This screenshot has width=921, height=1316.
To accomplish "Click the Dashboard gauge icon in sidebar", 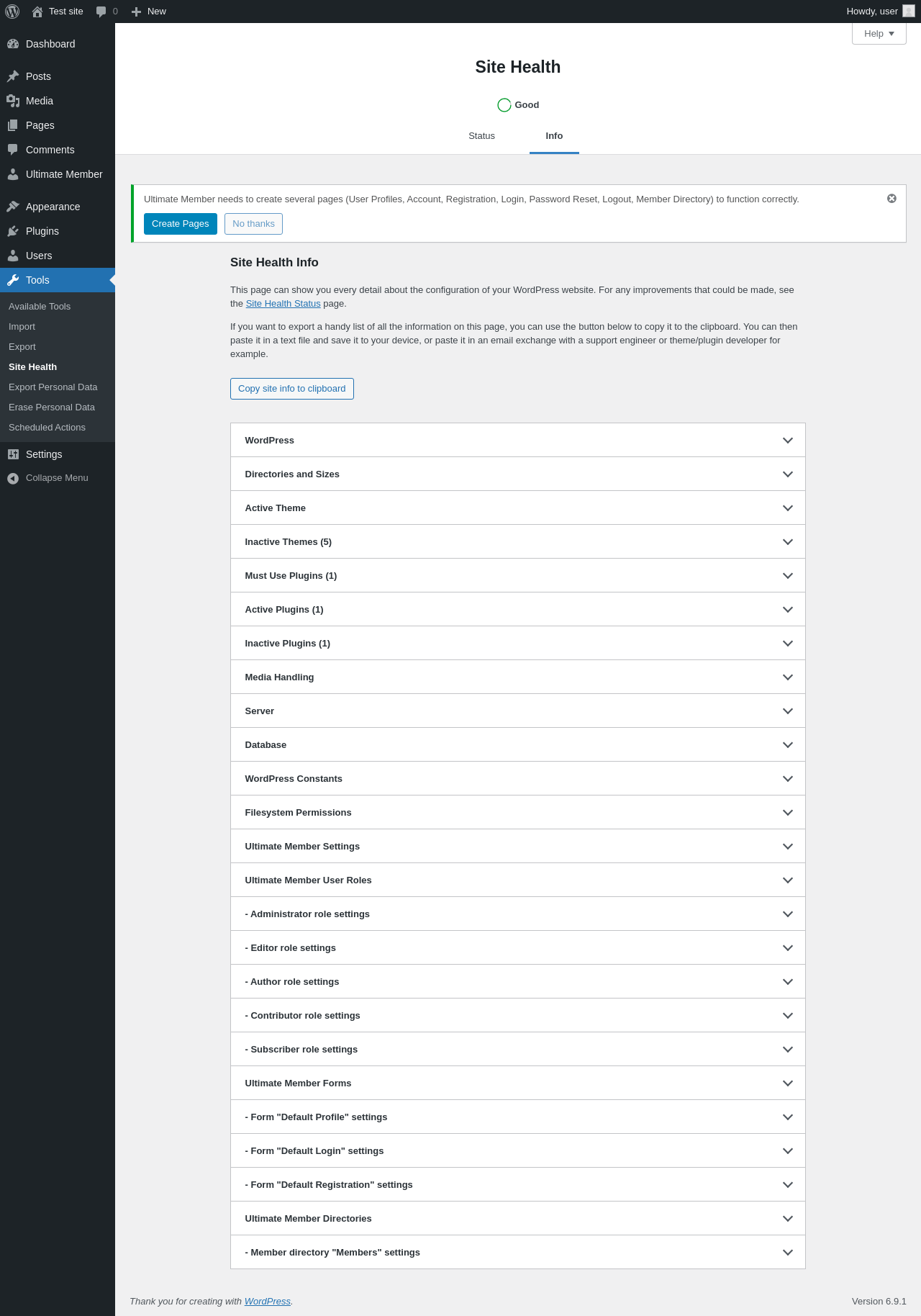I will (13, 44).
